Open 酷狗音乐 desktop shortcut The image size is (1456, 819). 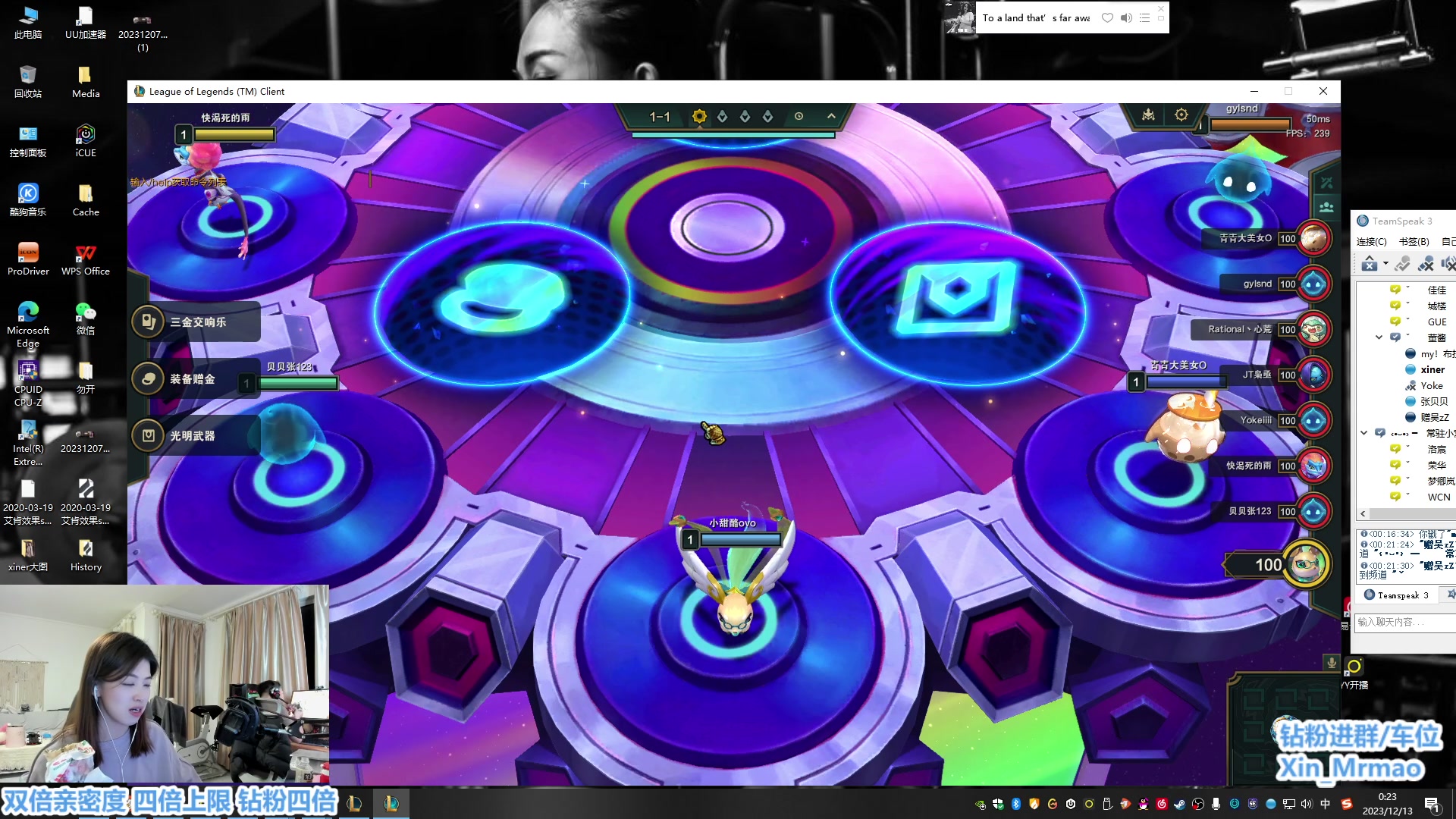[x=28, y=200]
